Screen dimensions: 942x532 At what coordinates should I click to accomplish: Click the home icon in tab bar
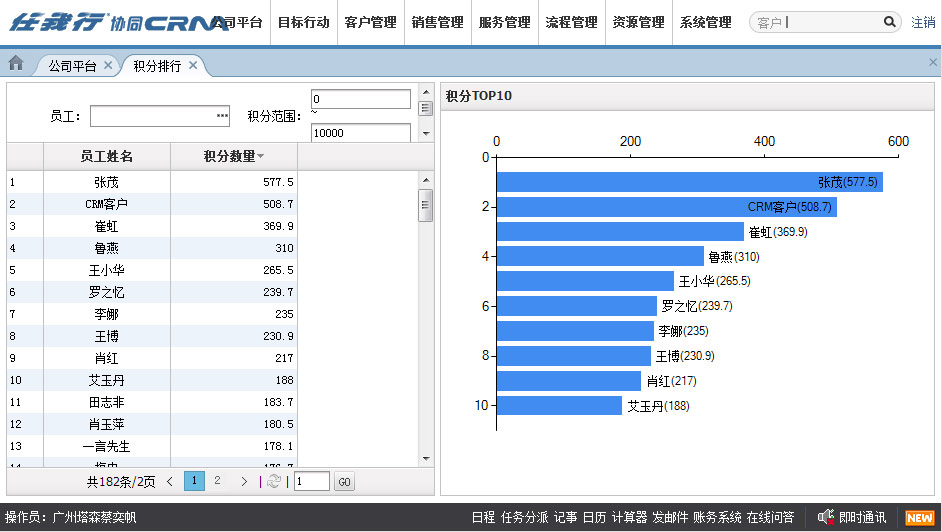point(16,64)
